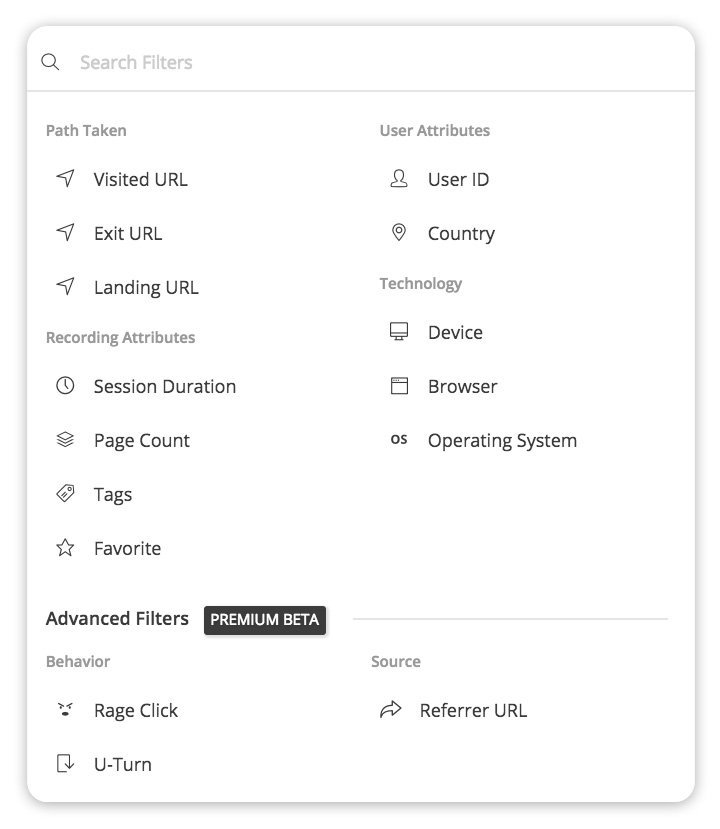Click the User ID person icon

pos(399,179)
